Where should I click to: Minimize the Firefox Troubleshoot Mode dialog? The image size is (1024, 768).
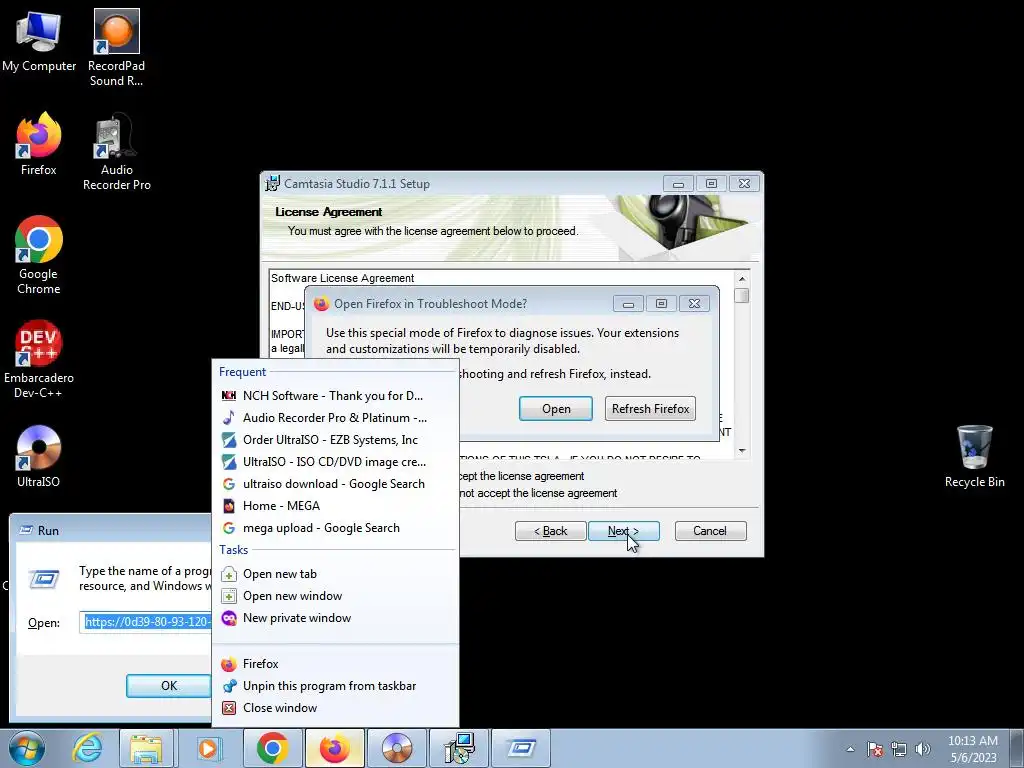pyautogui.click(x=628, y=304)
